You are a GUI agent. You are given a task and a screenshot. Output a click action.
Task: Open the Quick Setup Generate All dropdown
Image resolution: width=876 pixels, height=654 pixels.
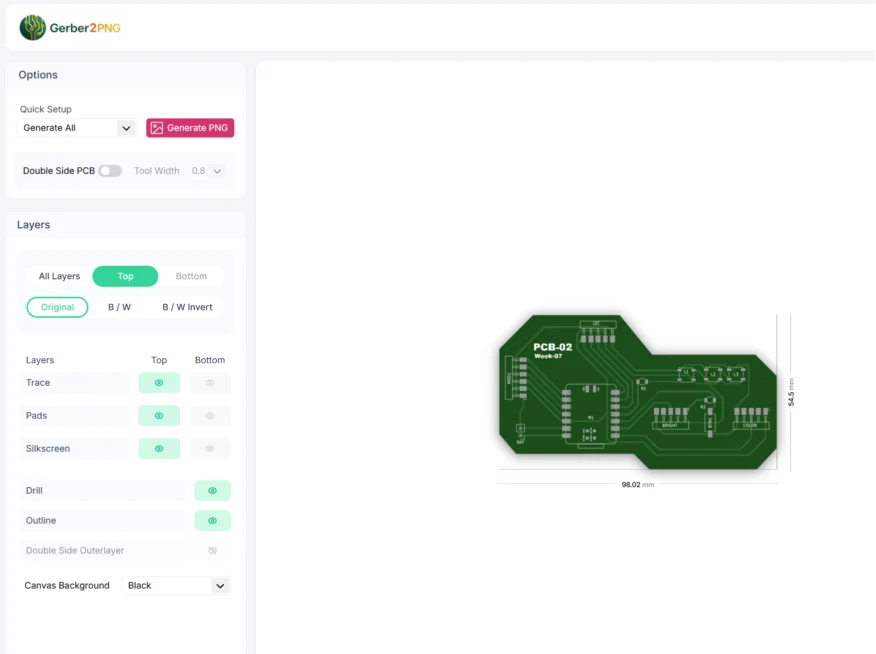[77, 128]
